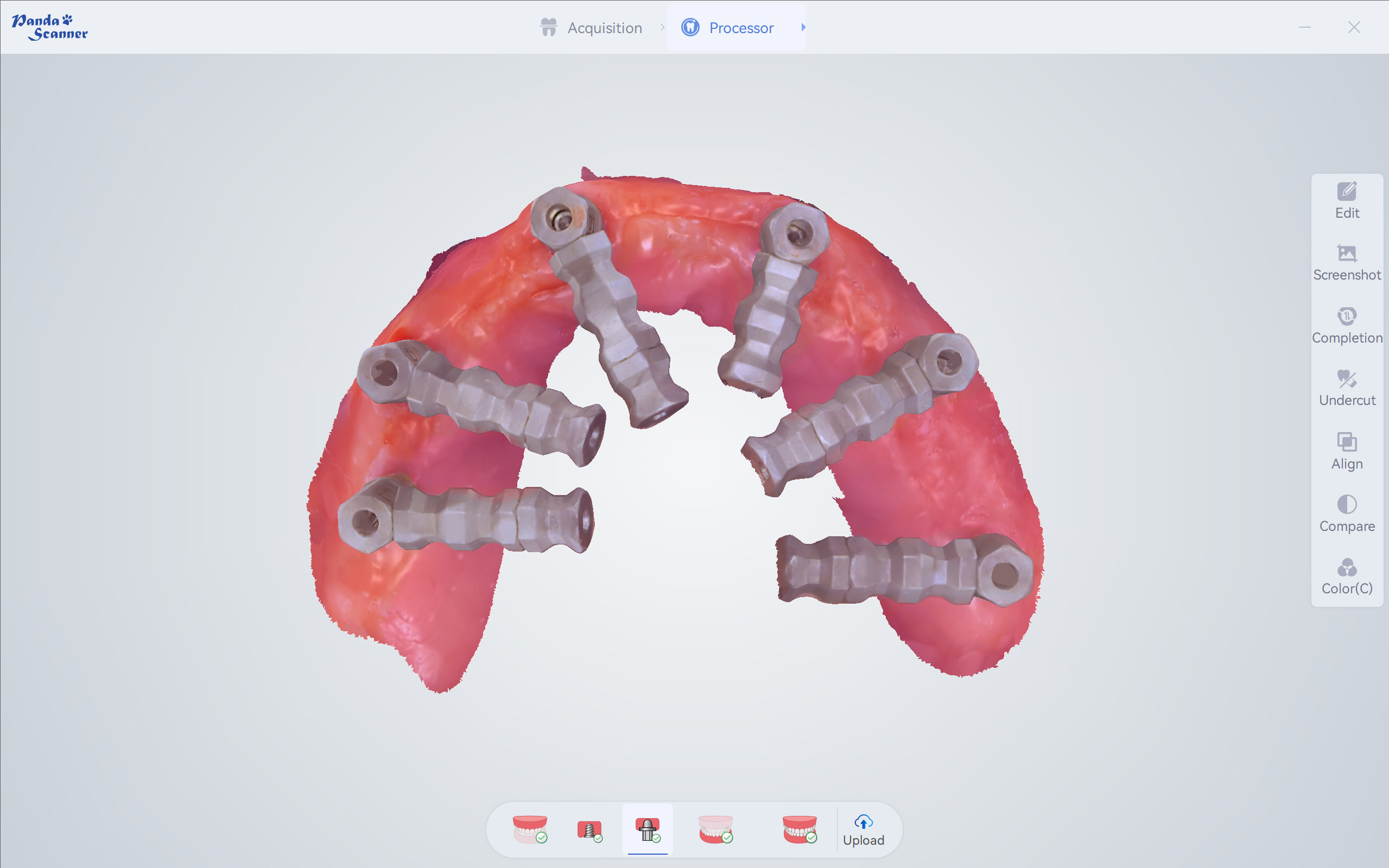This screenshot has width=1389, height=868.
Task: Click the Panda Scanner logo
Action: tap(50, 27)
